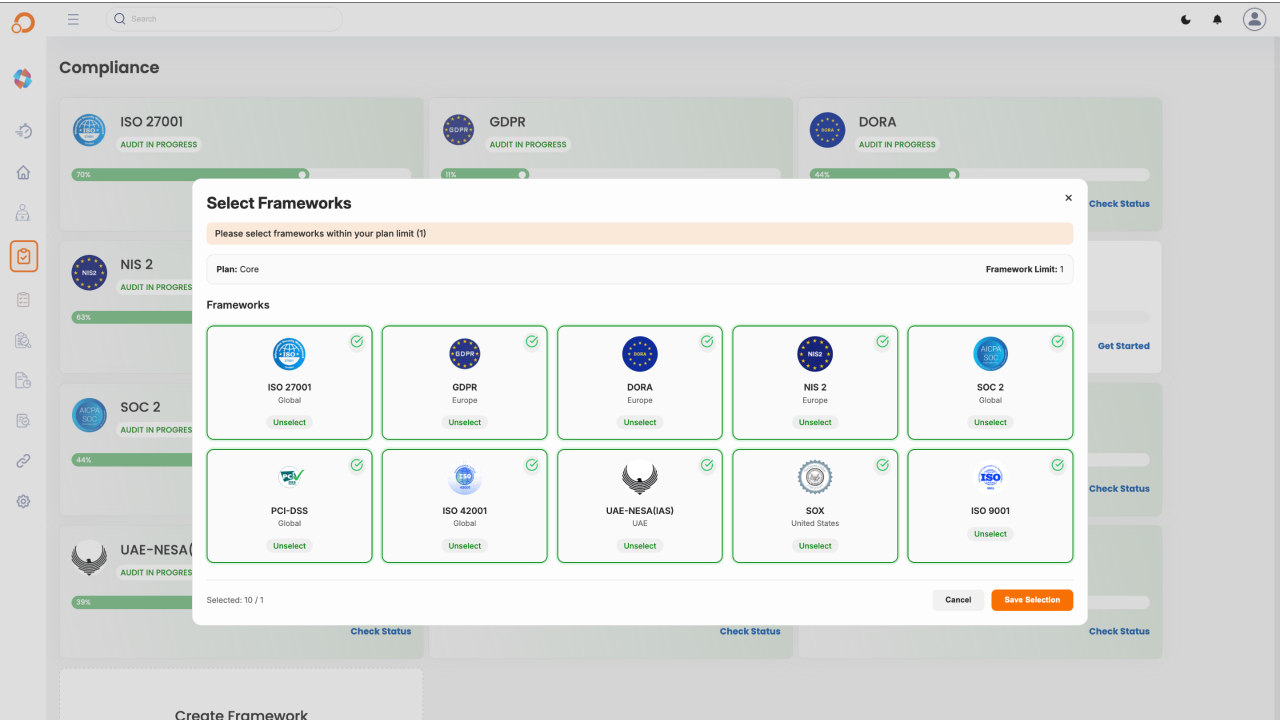Screen dimensions: 1280x720
Task: Click the Save Selection button
Action: point(1032,600)
